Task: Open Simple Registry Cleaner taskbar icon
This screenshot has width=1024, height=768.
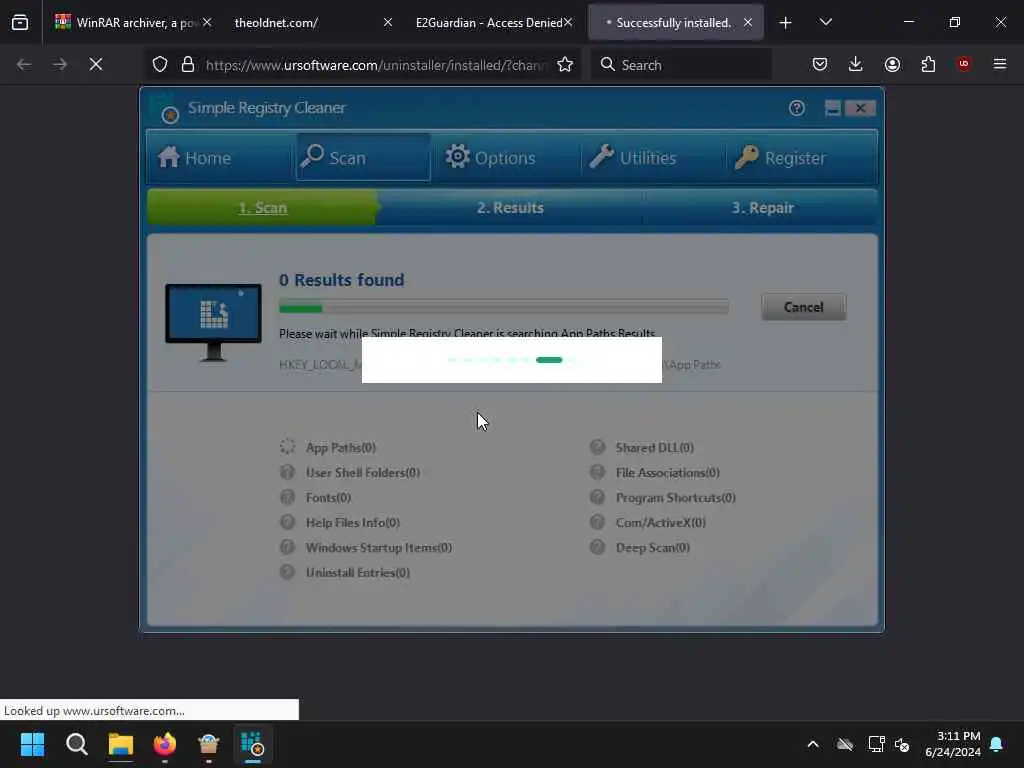Action: 253,744
